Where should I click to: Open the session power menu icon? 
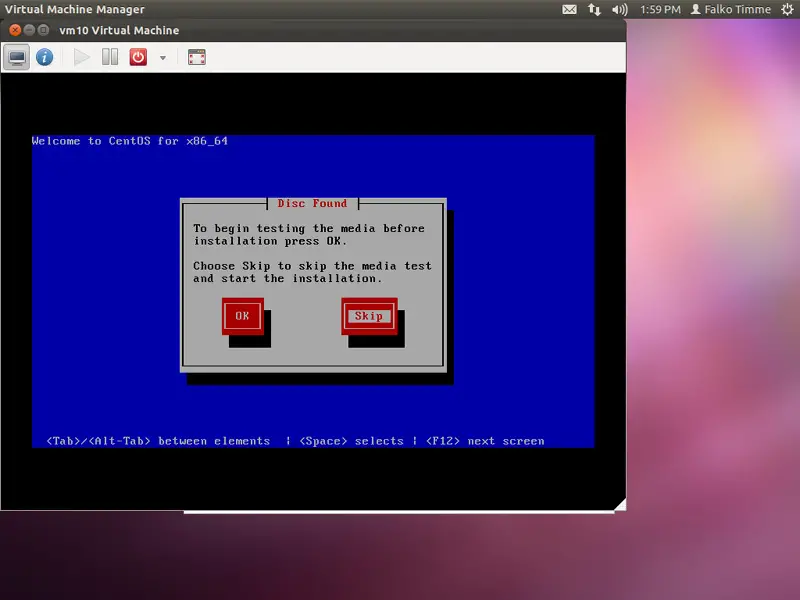coord(787,9)
